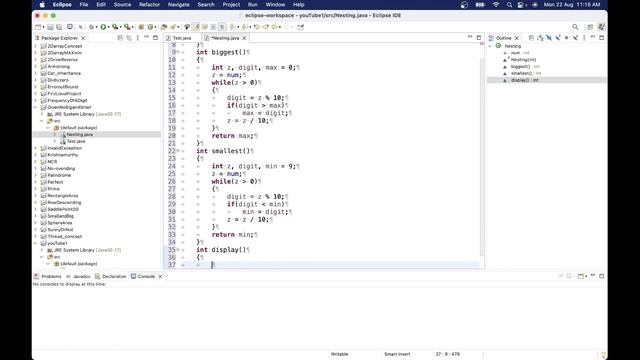Click the Search flashlight toolbar icon

pos(173,27)
